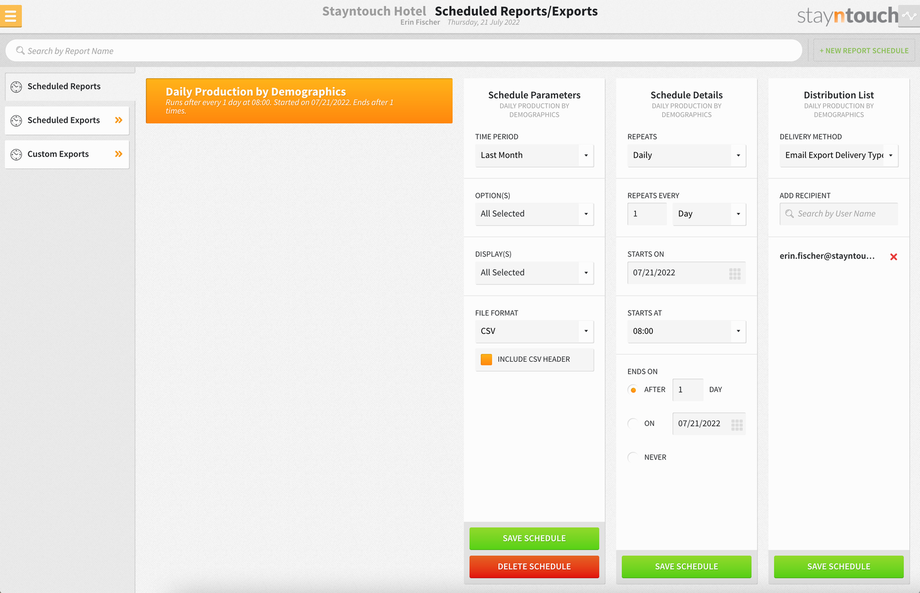Click the Starts On date field
Image resolution: width=920 pixels, height=593 pixels.
[686, 273]
